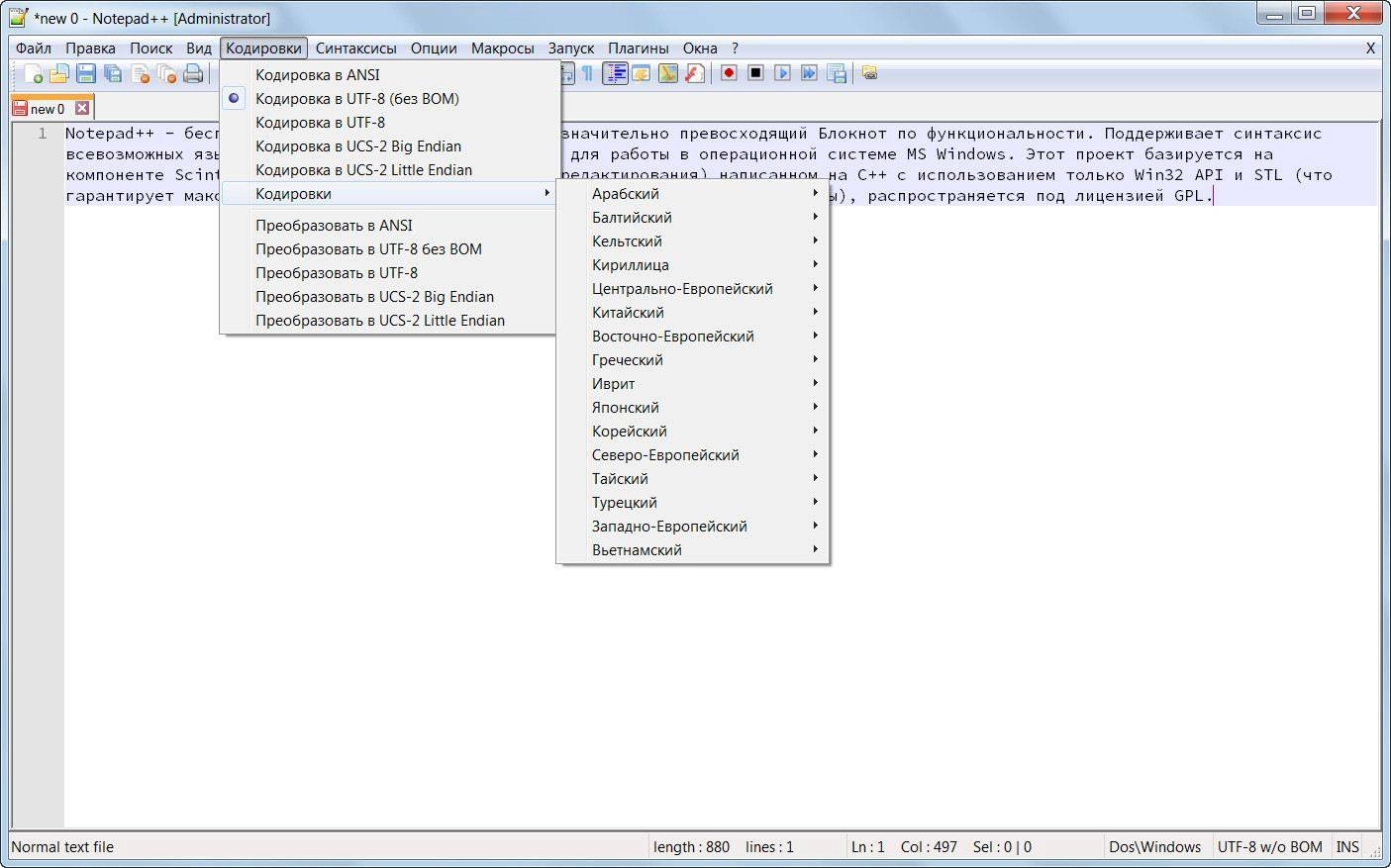Expand the Восточно-Европейский submenu
This screenshot has height=868, width=1391.
(693, 336)
